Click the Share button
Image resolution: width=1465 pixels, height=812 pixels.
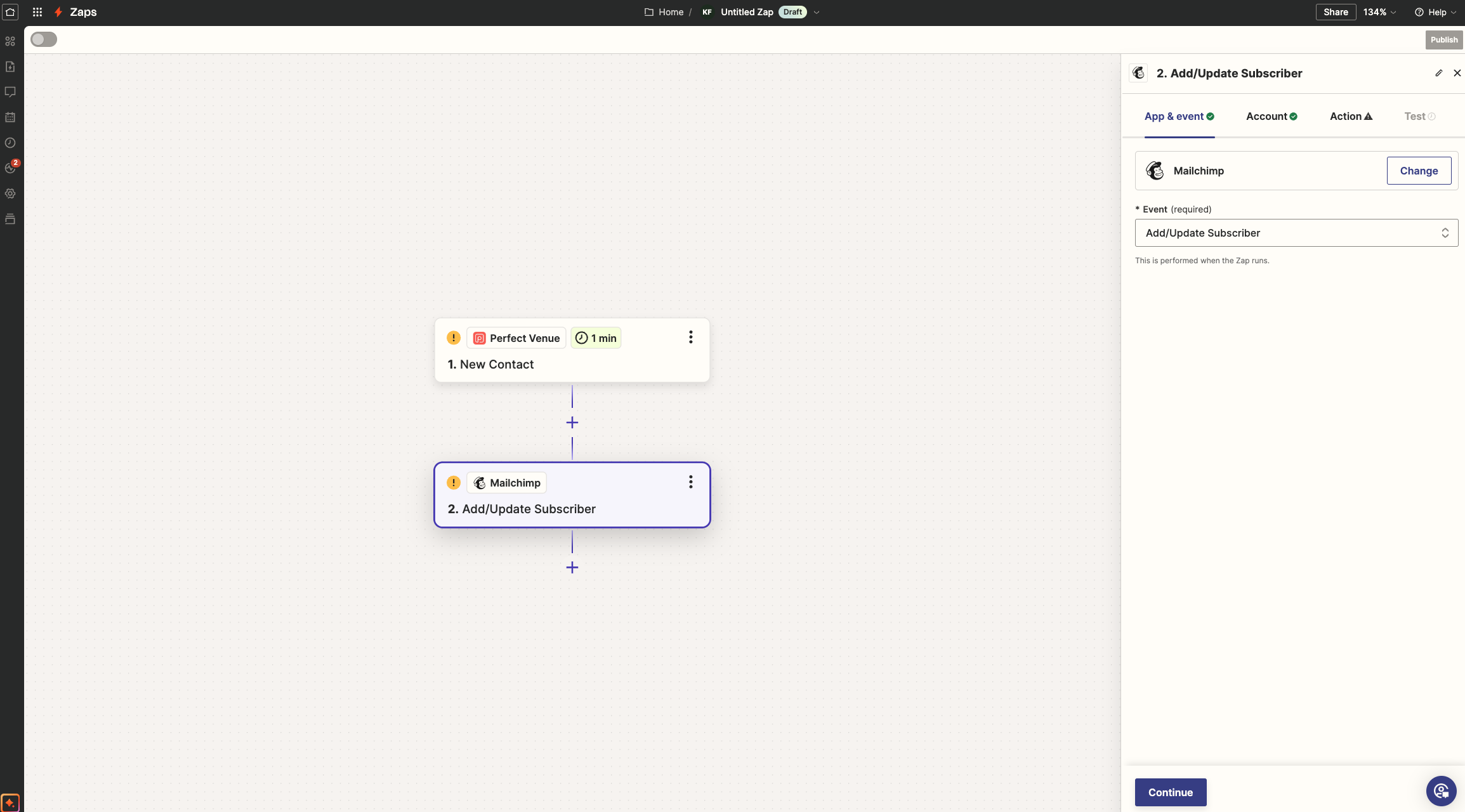pyautogui.click(x=1336, y=12)
